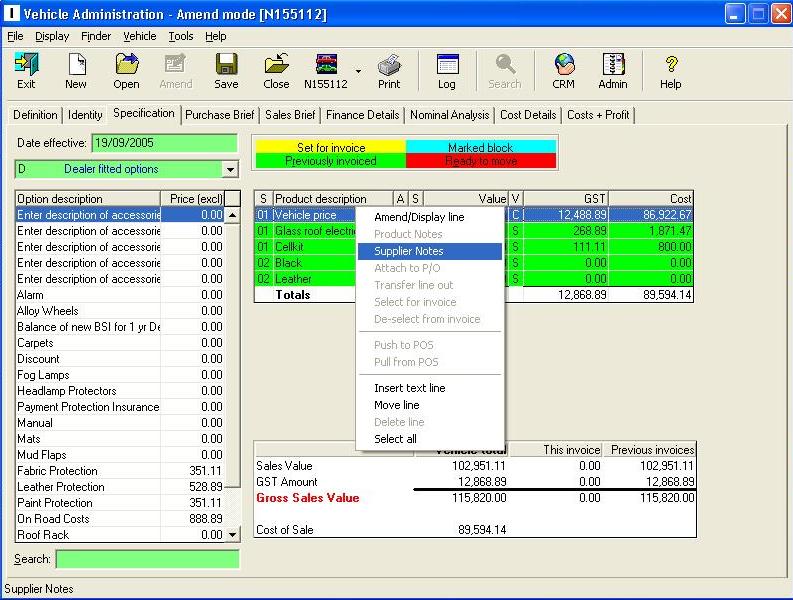
Task: Launch the CRM globe icon
Action: pos(564,70)
